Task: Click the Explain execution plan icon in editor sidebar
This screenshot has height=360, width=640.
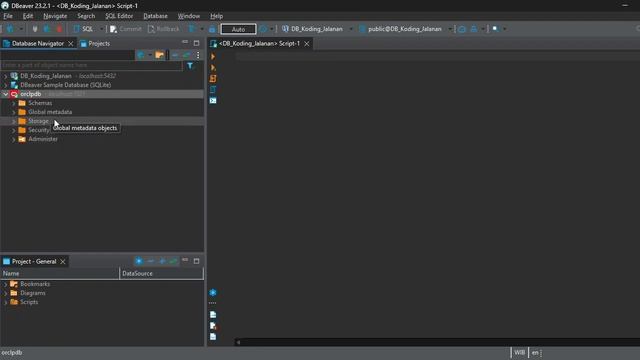Action: [213, 89]
